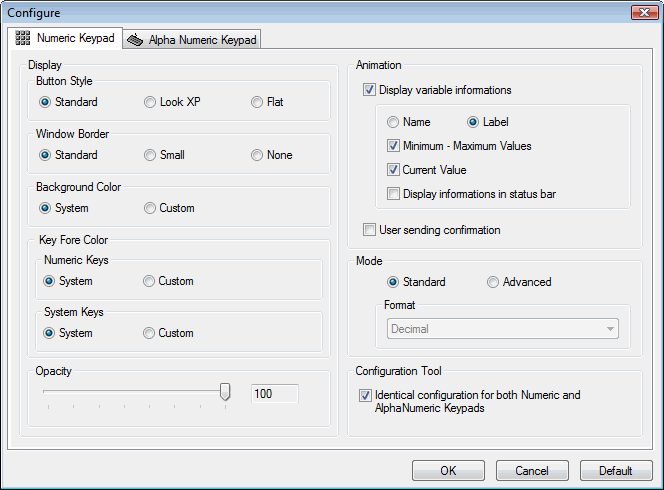Viewport: 664px width, 490px height.
Task: Uncheck Display variable informations
Action: (370, 90)
